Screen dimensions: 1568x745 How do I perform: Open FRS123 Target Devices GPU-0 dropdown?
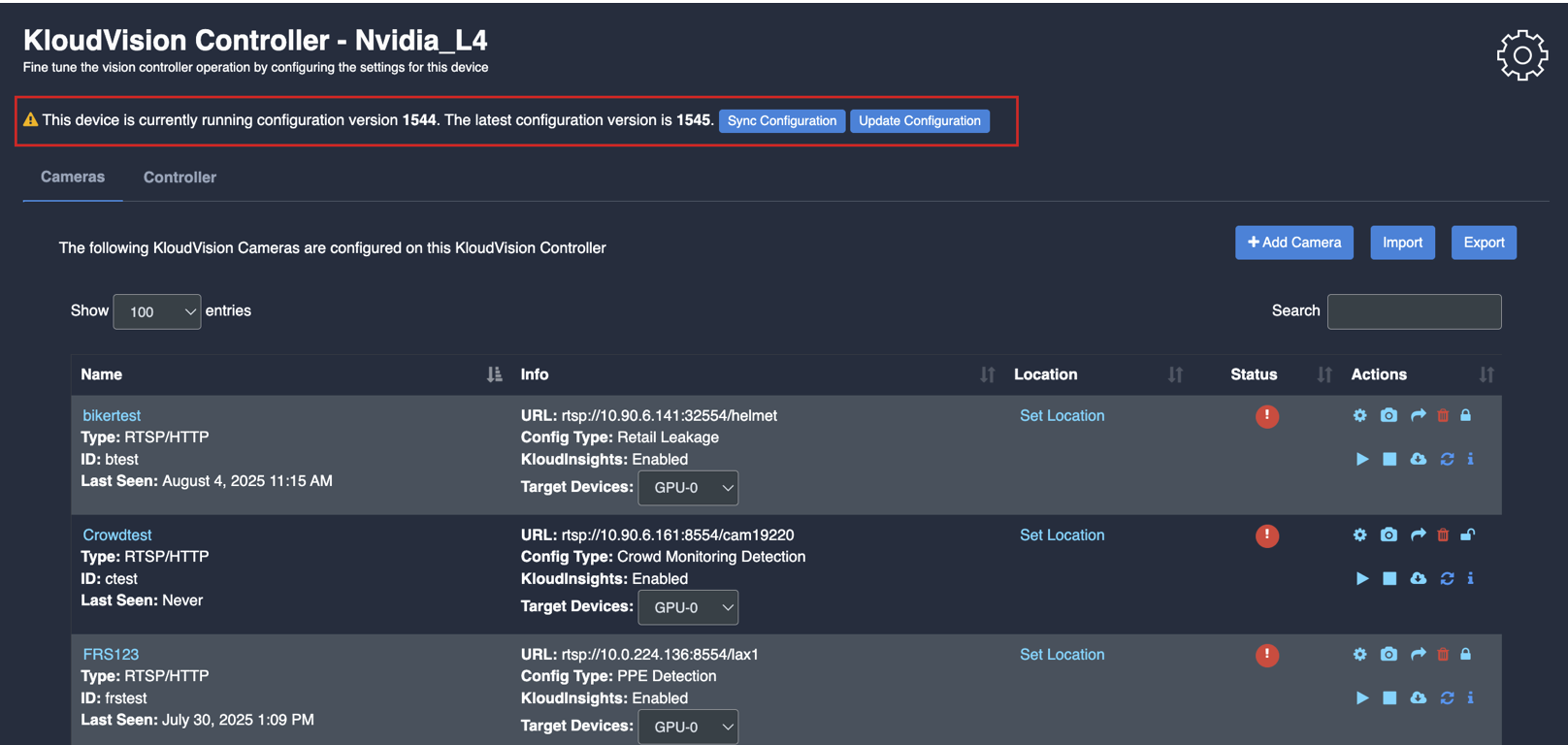688,727
